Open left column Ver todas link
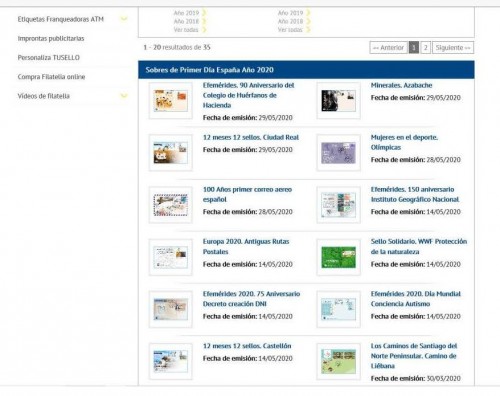 click(186, 30)
